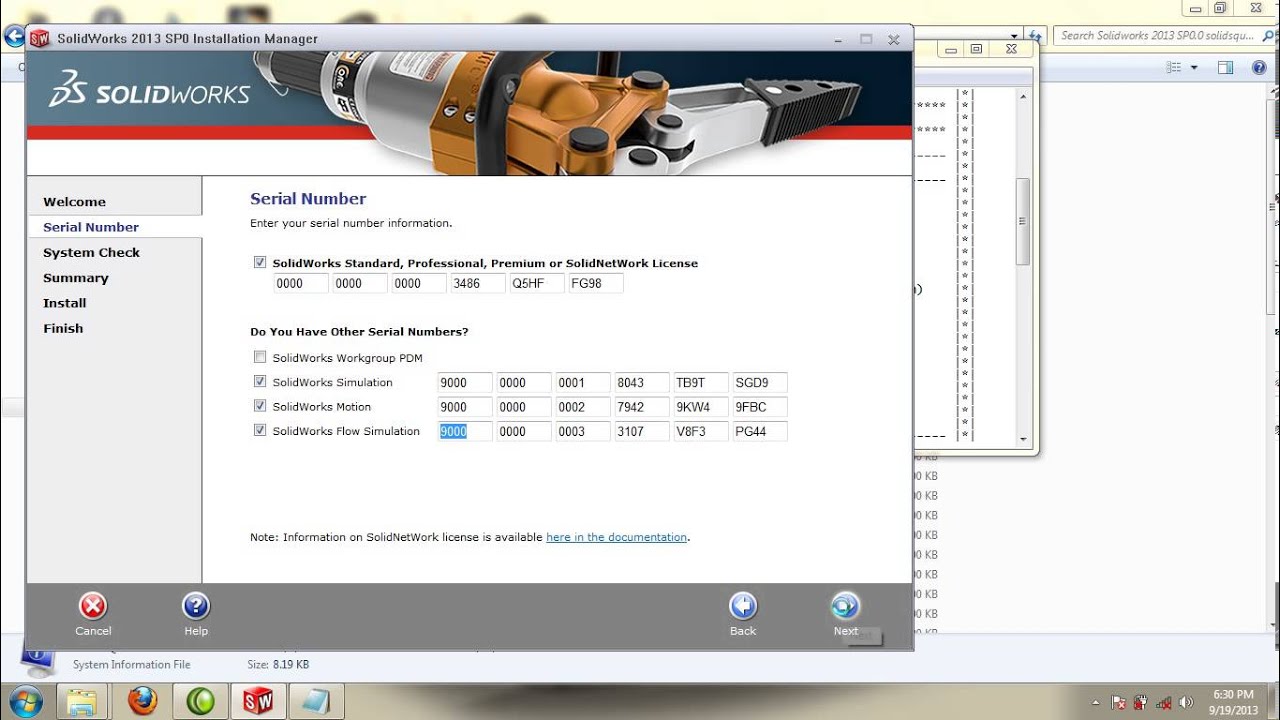Click the Notepad vertical scrollbar thumb
1280x720 pixels.
(x=1022, y=222)
